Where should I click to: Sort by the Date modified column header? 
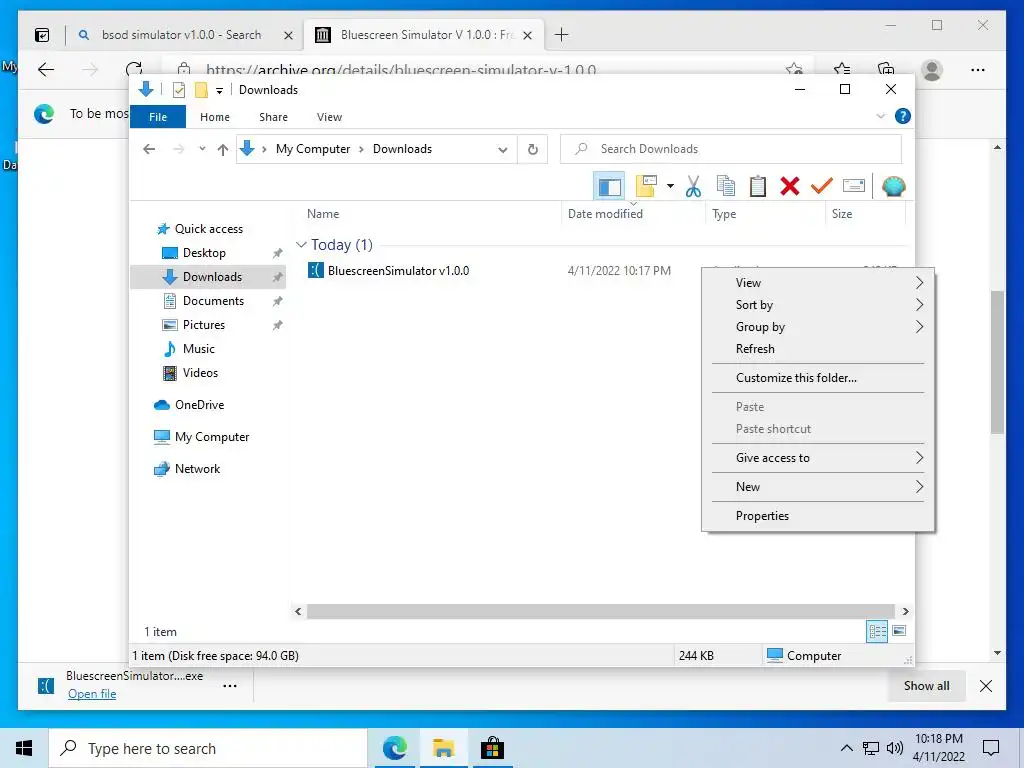pos(605,214)
